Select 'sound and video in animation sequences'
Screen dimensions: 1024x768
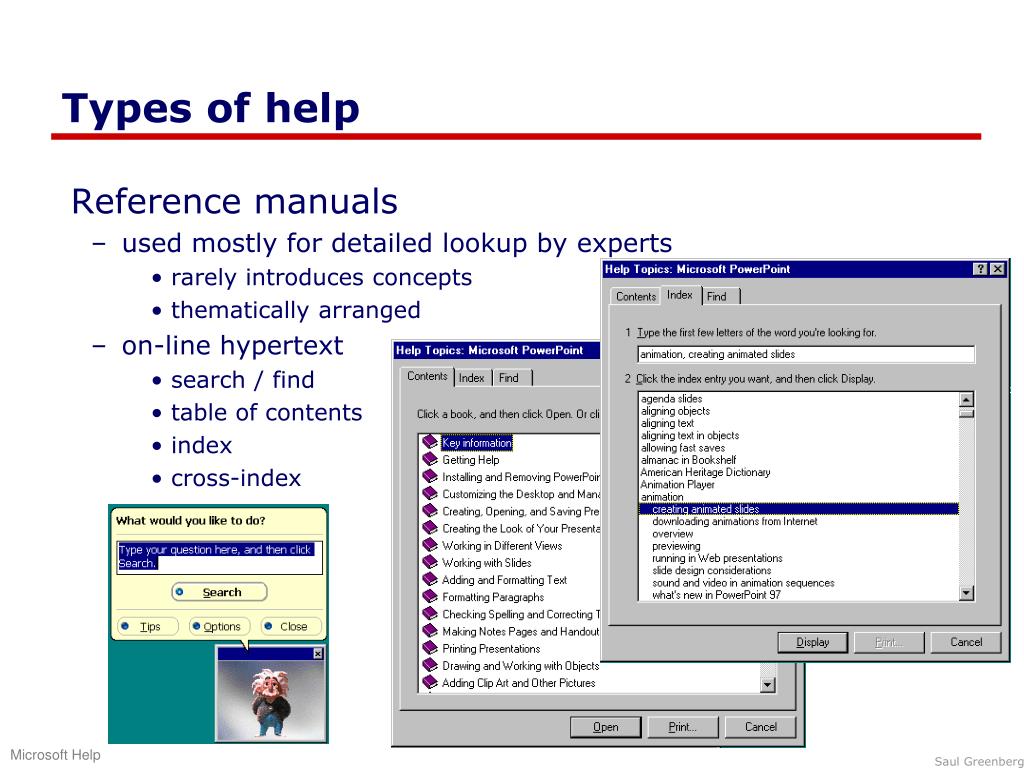[743, 583]
